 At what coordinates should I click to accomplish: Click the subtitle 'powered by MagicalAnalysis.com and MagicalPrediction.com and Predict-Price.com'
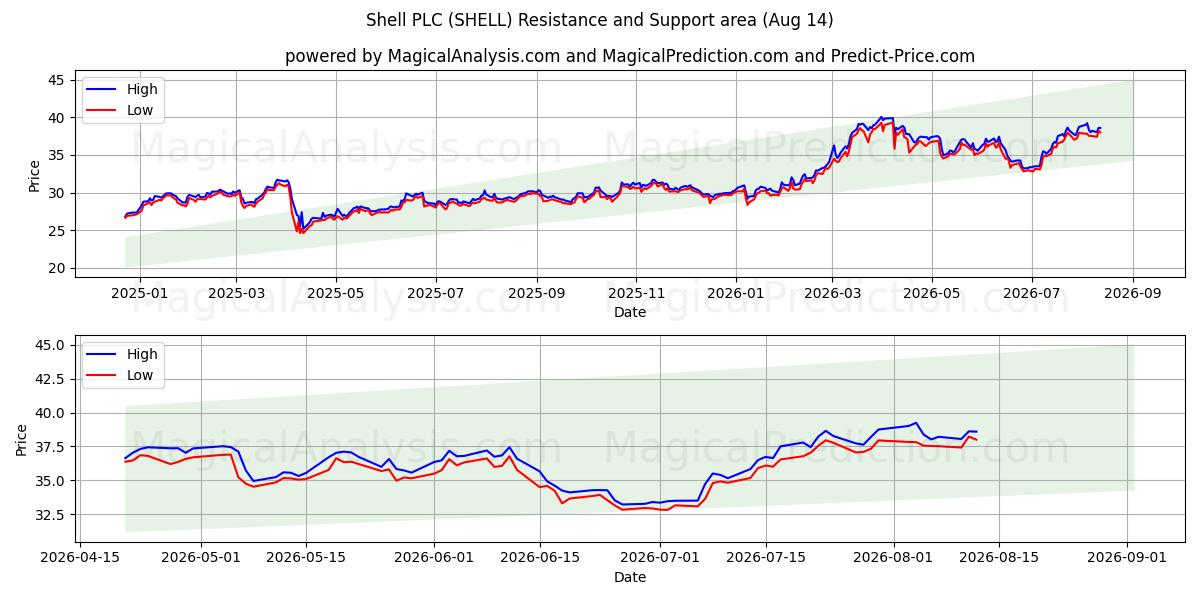pyautogui.click(x=629, y=56)
